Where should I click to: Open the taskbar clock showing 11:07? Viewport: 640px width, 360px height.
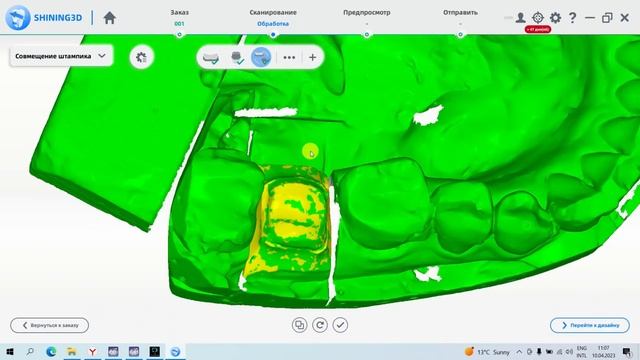[603, 351]
